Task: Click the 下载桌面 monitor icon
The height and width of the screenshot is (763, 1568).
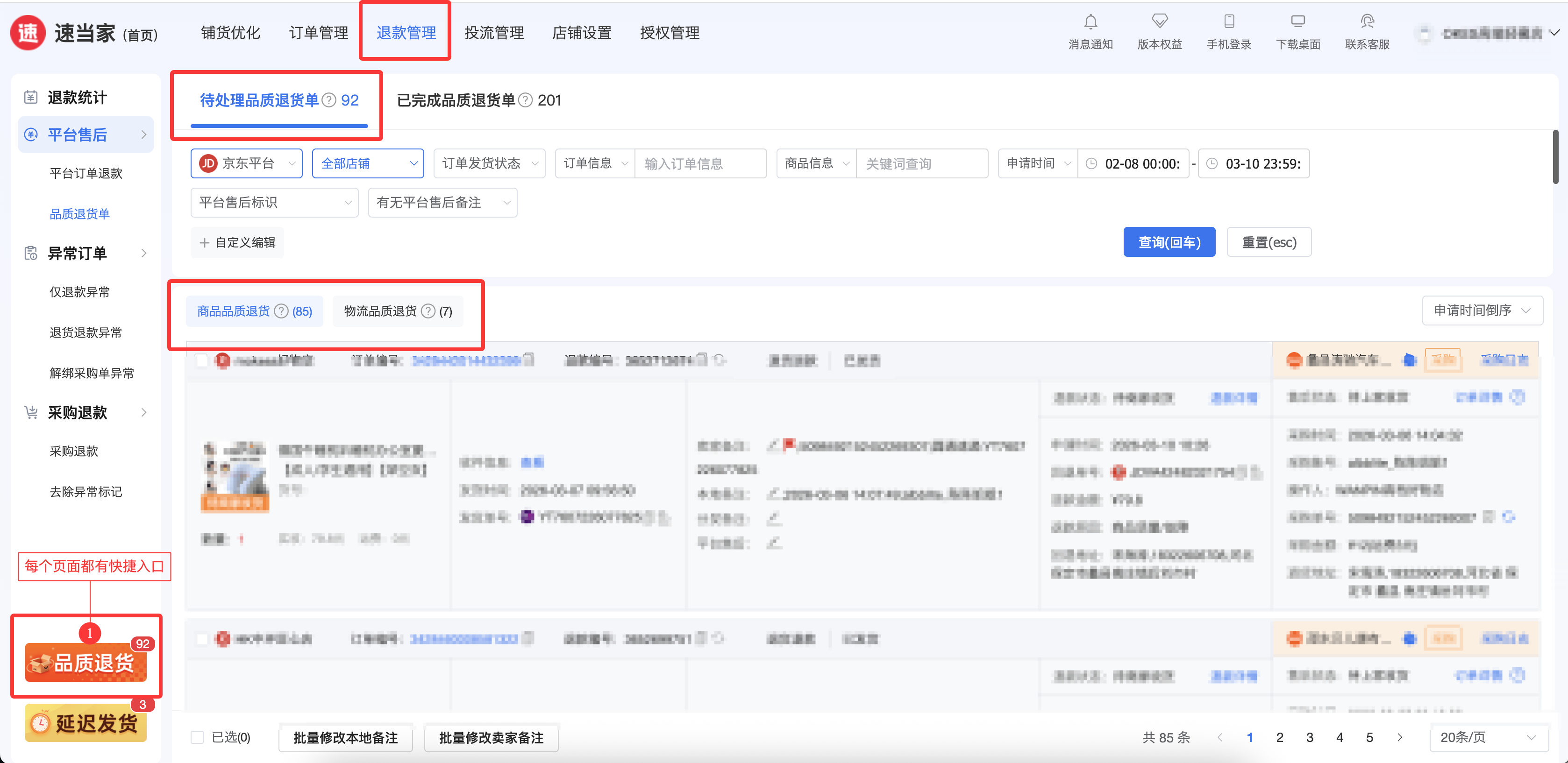Action: click(1298, 22)
